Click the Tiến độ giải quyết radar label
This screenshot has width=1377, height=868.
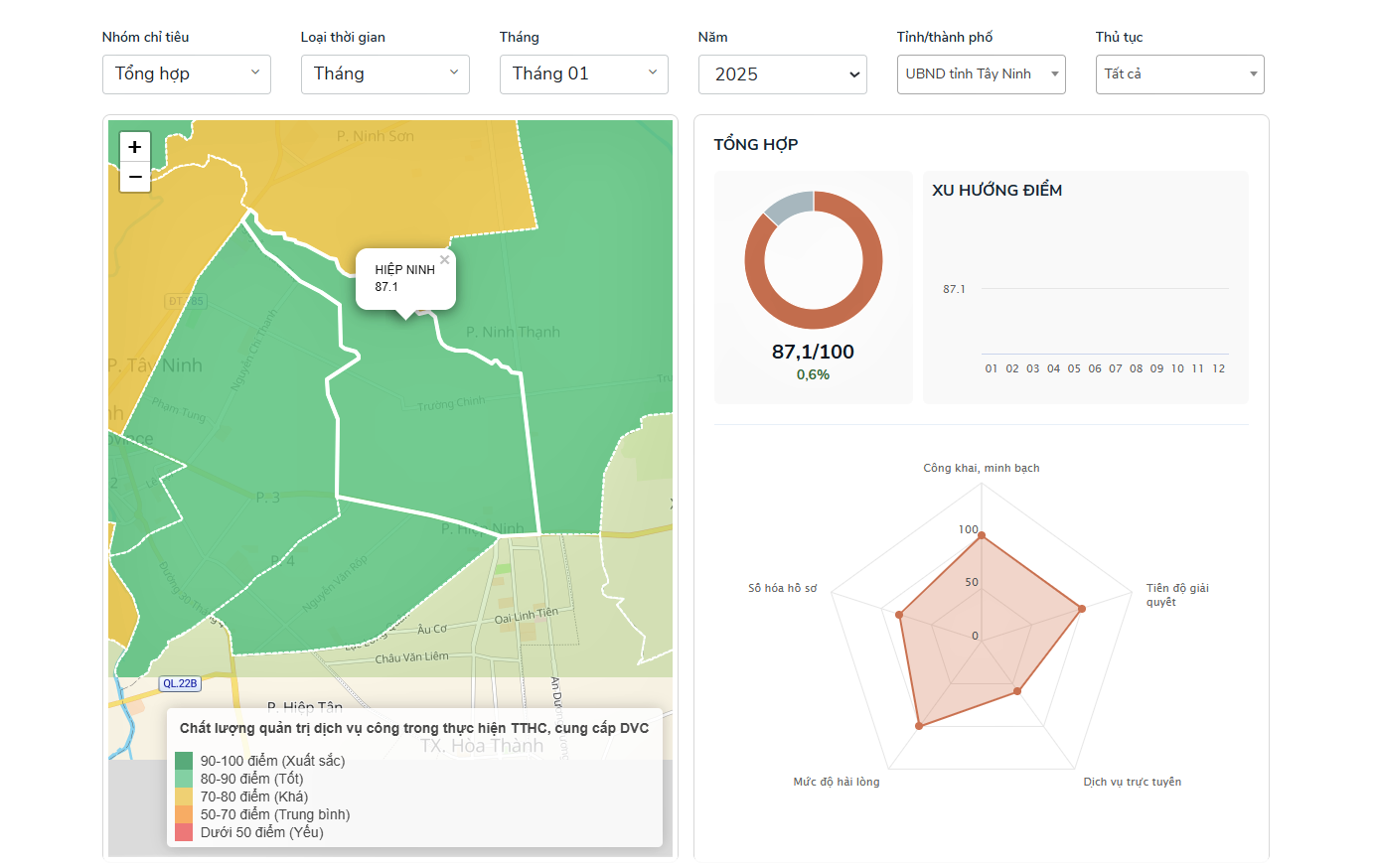pyautogui.click(x=1177, y=595)
